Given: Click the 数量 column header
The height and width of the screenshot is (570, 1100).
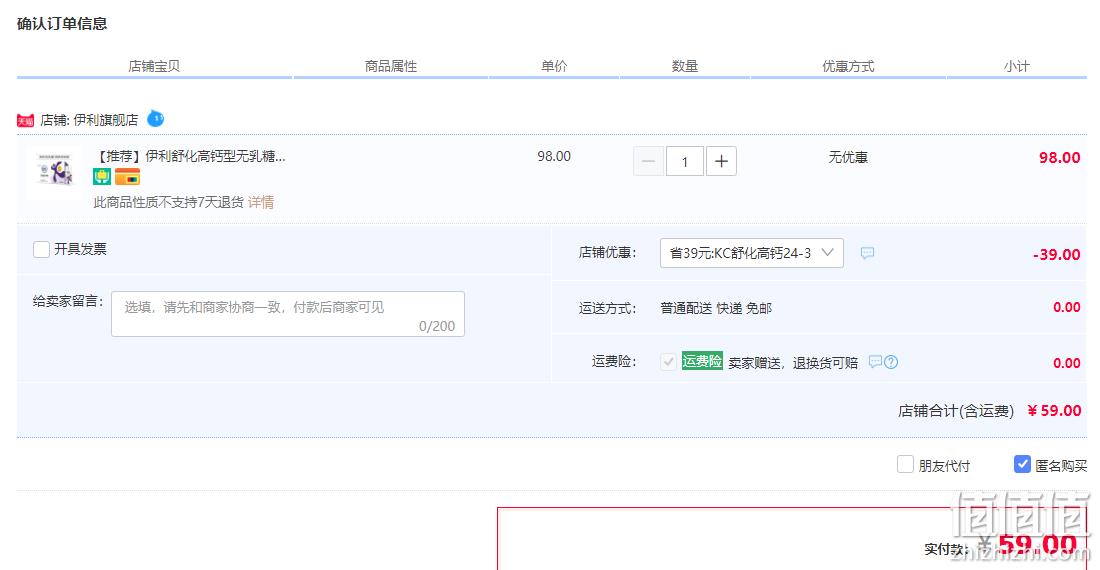Looking at the screenshot, I should (x=685, y=66).
